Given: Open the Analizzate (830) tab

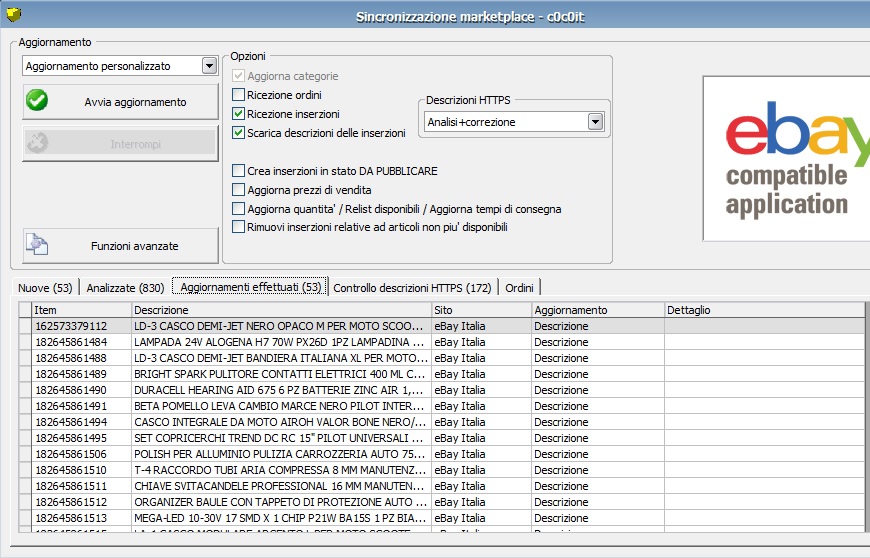Looking at the screenshot, I should pos(125,288).
